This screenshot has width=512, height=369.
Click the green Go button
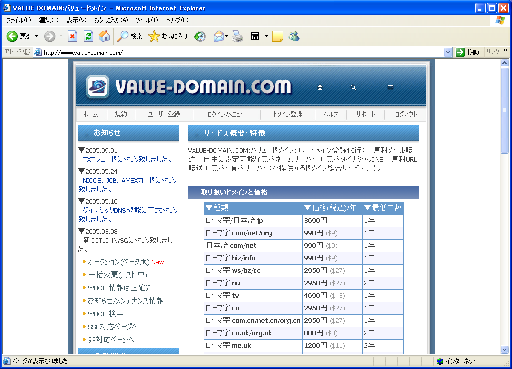click(467, 52)
